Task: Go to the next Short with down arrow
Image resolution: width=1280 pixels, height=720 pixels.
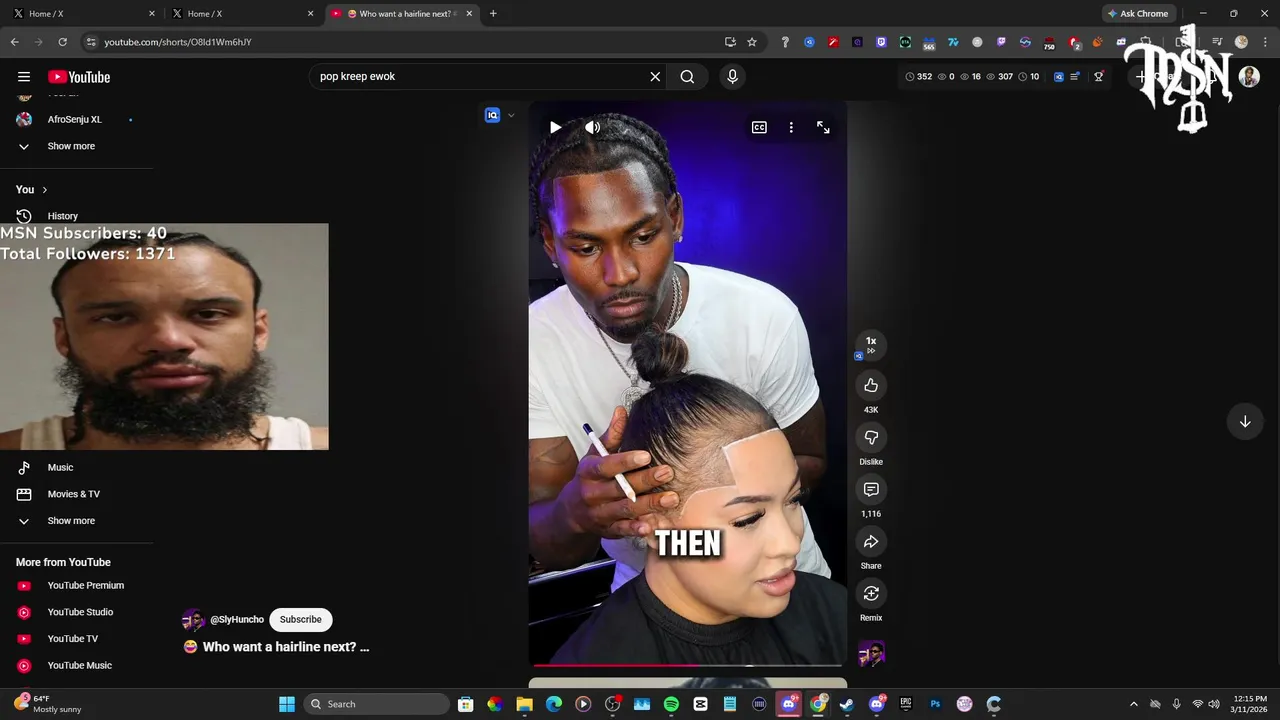Action: (x=1245, y=421)
